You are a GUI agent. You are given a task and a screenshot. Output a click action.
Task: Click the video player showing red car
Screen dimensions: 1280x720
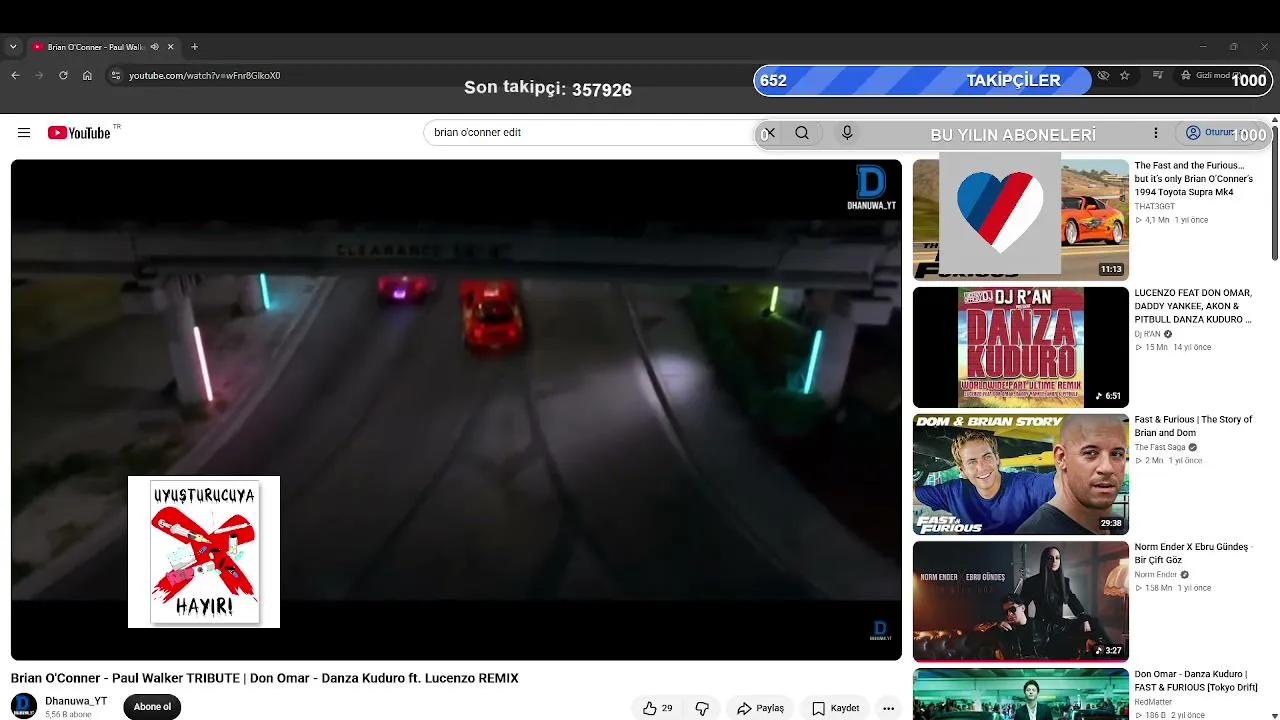(456, 410)
